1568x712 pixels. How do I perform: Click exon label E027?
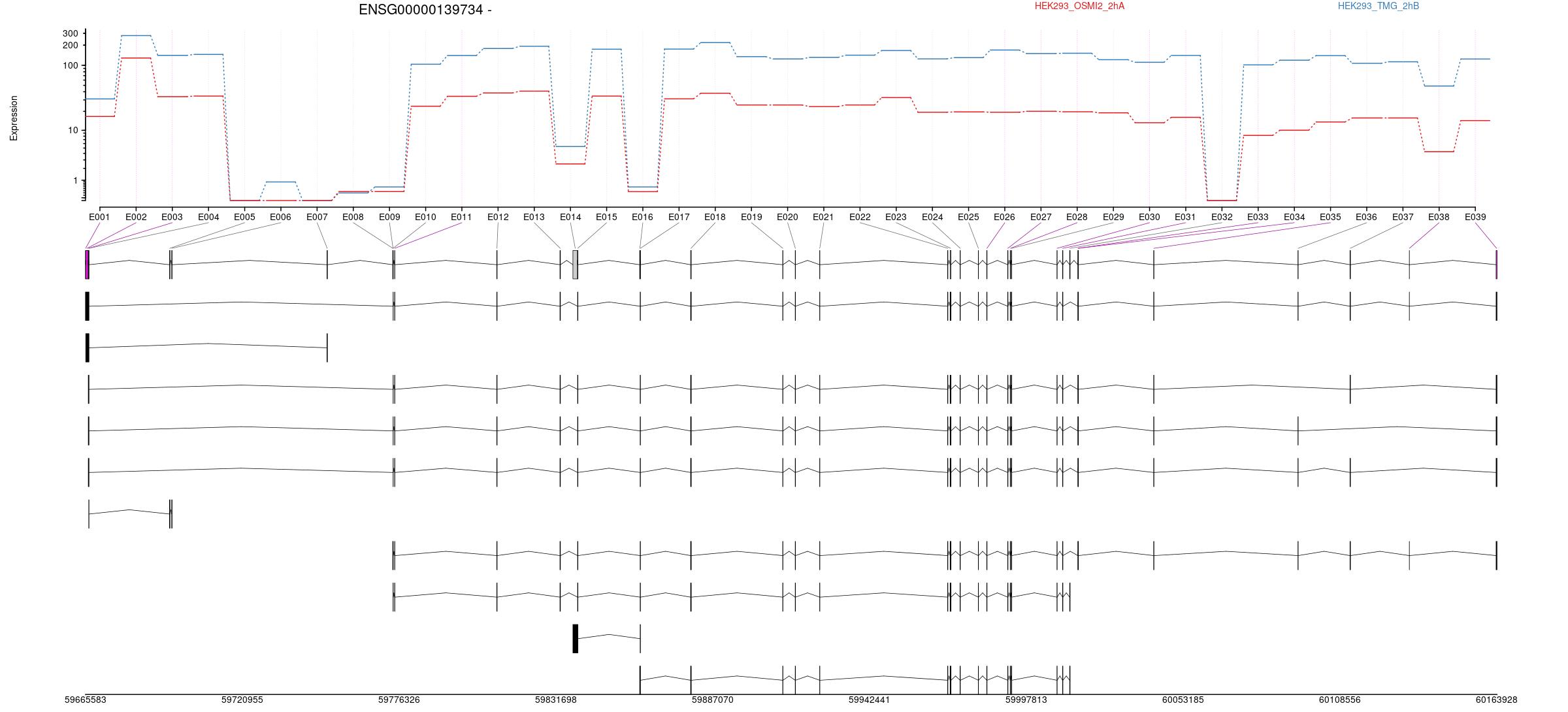click(1041, 217)
